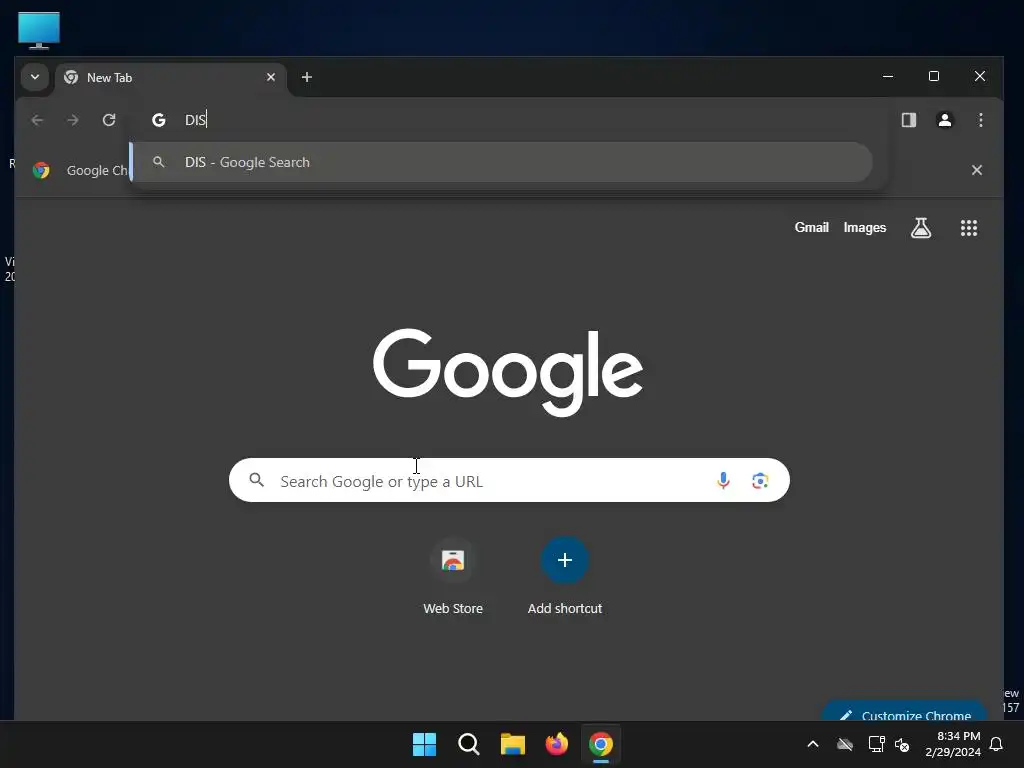Maximize the Chrome window
Screen dimensions: 1024x768
[934, 76]
